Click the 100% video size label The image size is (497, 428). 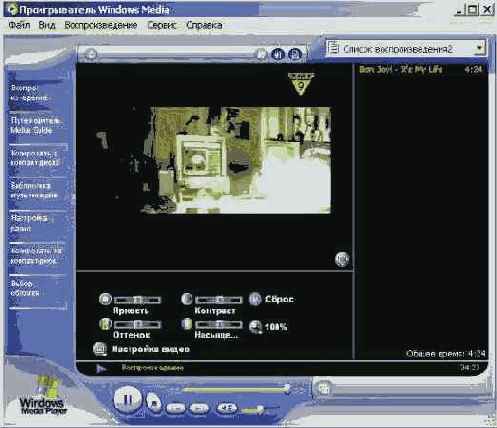click(276, 327)
